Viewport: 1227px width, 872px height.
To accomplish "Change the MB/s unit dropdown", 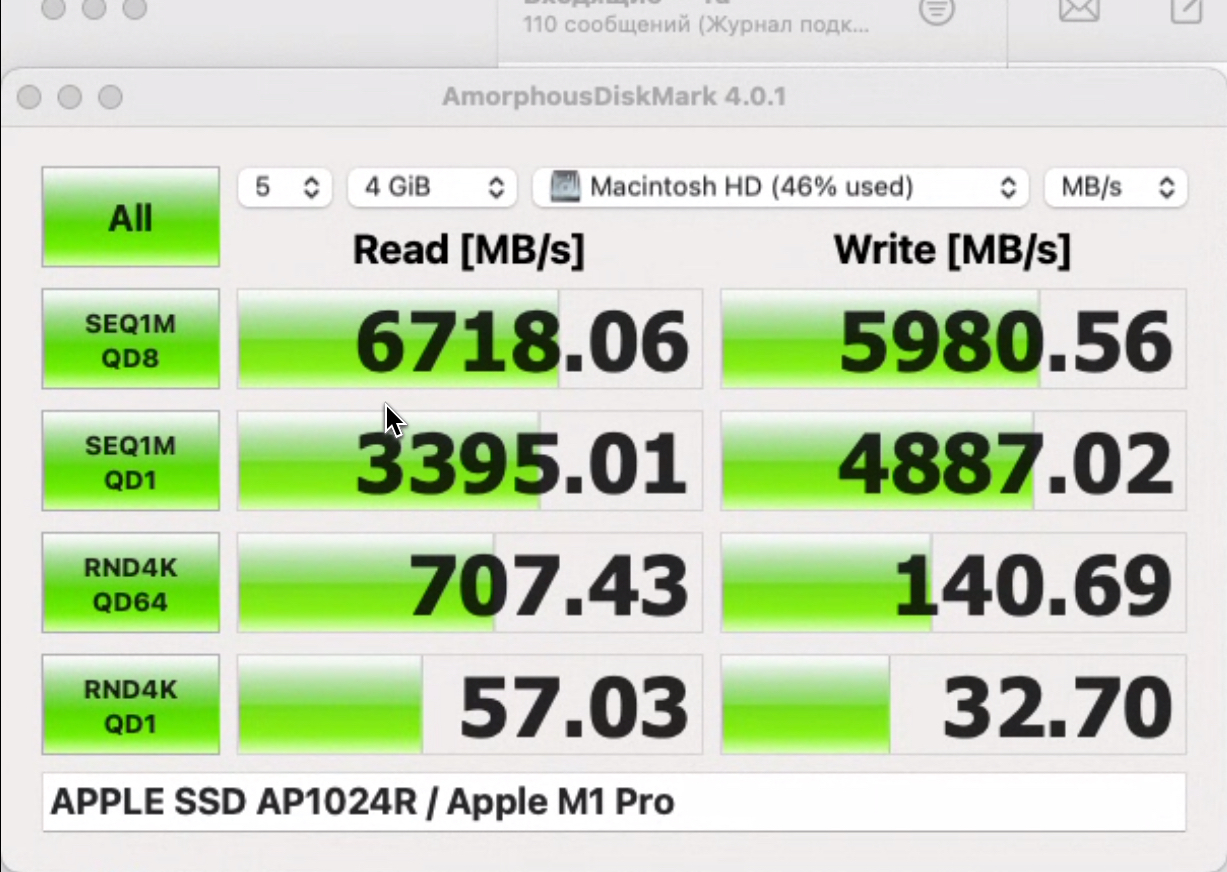I will [x=1115, y=187].
